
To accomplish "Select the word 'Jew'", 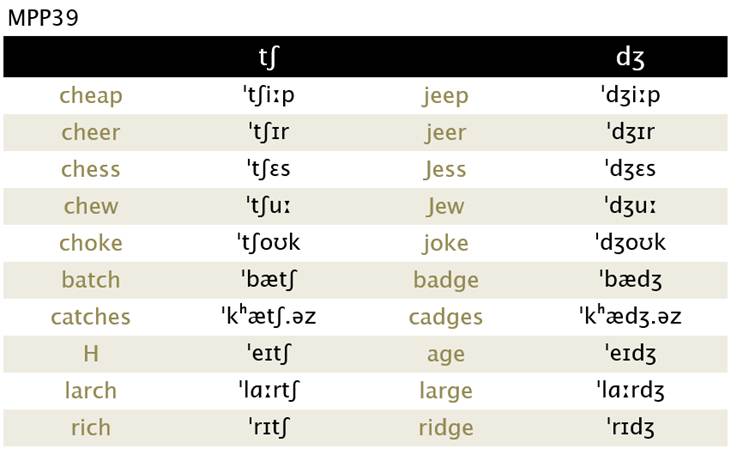I will click(445, 206).
